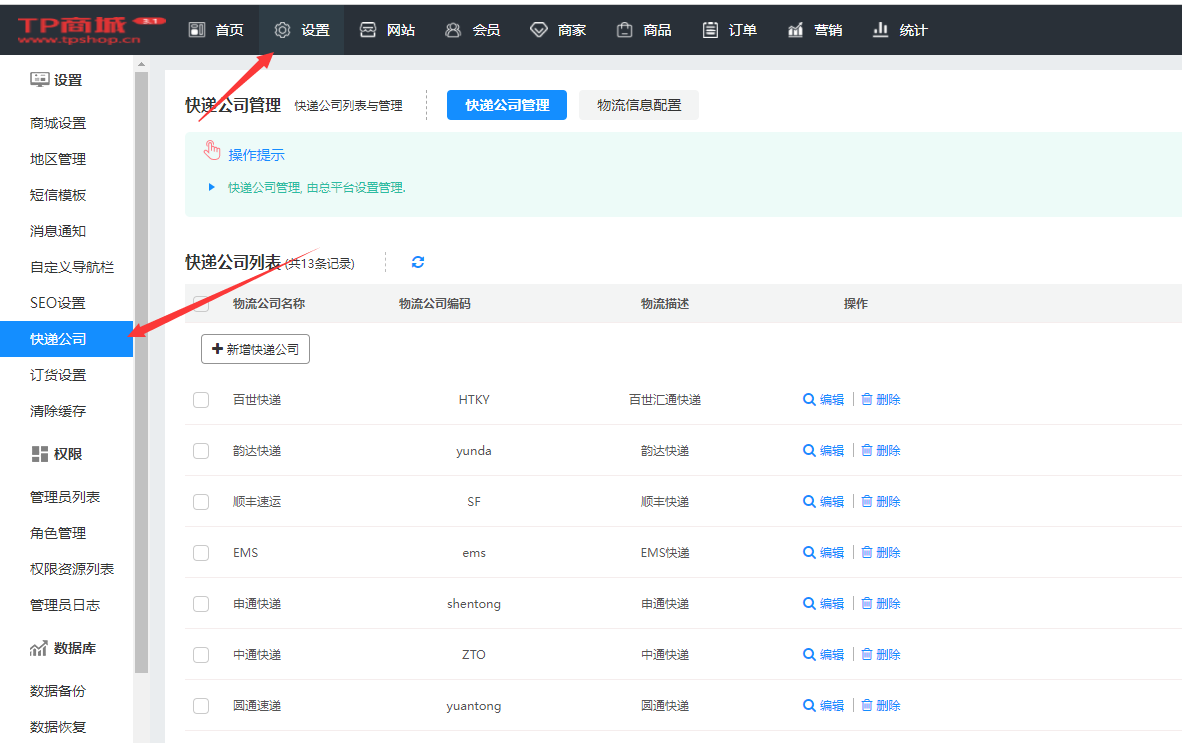This screenshot has height=743, width=1182.
Task: Click 编辑 link for 韵达快递
Action: pyautogui.click(x=822, y=449)
